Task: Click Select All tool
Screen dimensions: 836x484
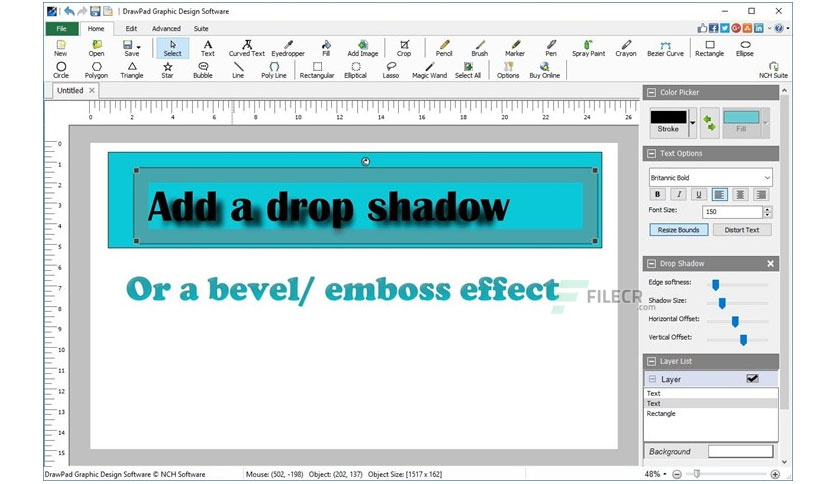Action: point(468,70)
